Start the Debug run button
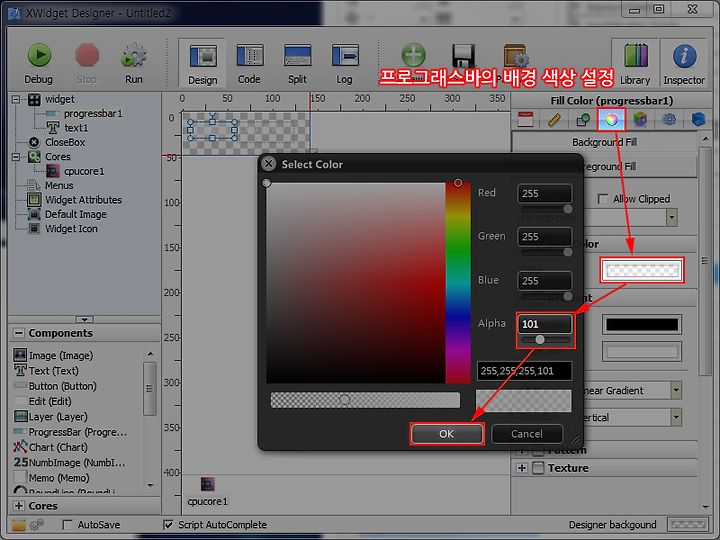720x540 pixels. (x=39, y=63)
